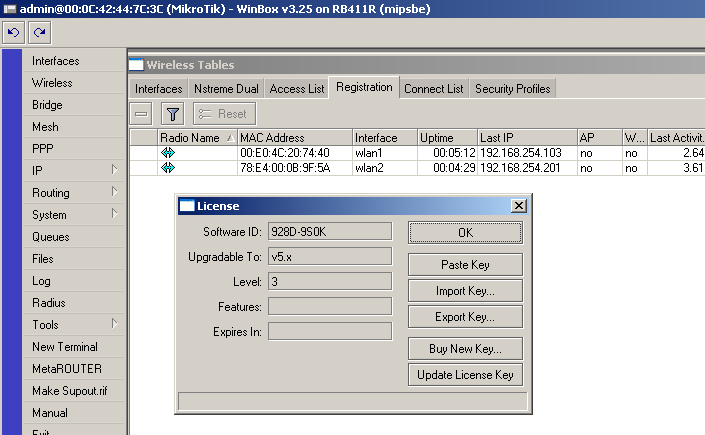Sort by the Interface column header
This screenshot has width=705, height=435.
385,138
